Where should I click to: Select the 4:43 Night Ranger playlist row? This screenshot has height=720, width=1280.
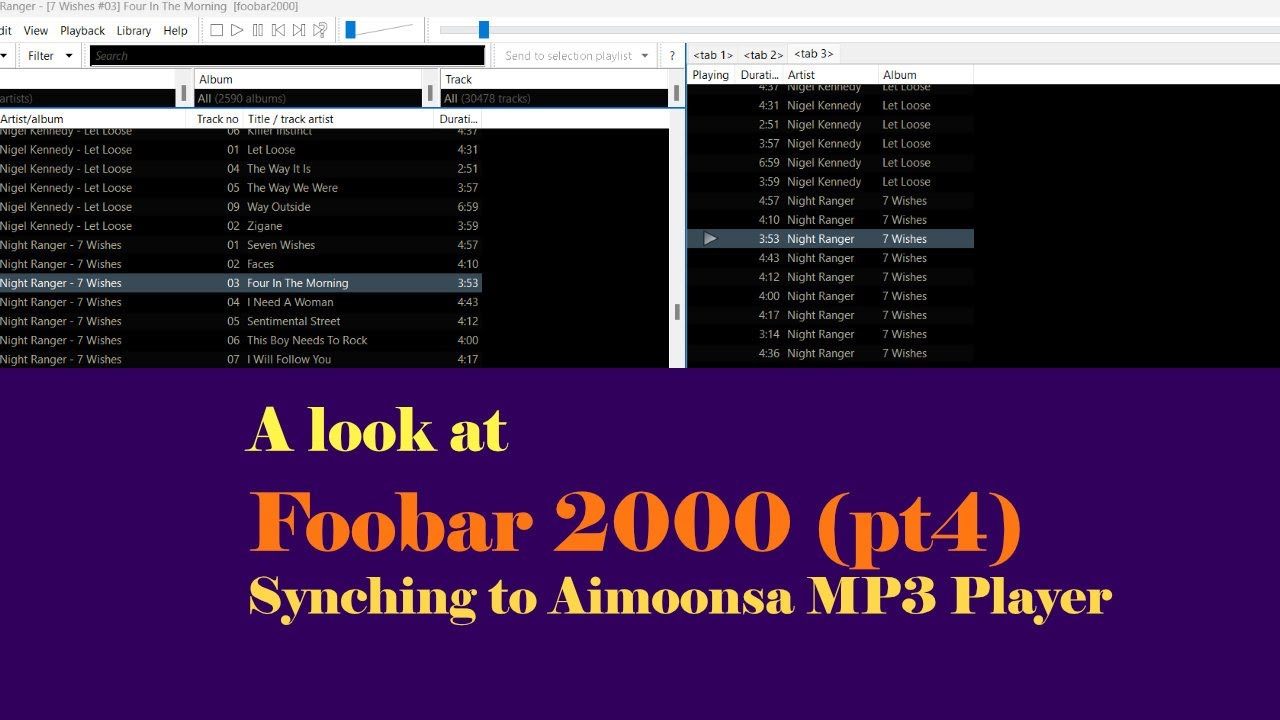[830, 258]
